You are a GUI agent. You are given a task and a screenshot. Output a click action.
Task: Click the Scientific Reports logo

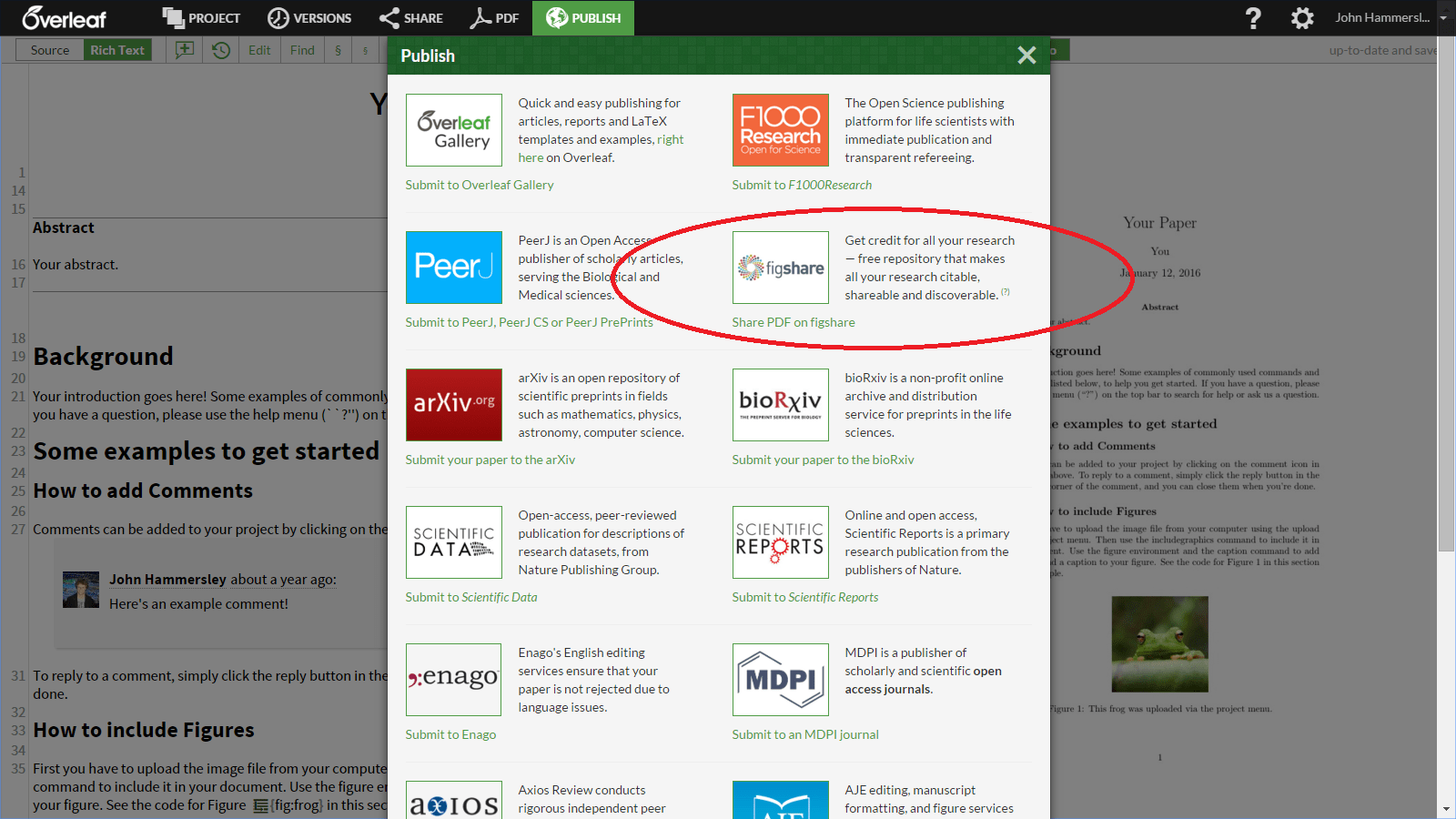[x=781, y=542]
